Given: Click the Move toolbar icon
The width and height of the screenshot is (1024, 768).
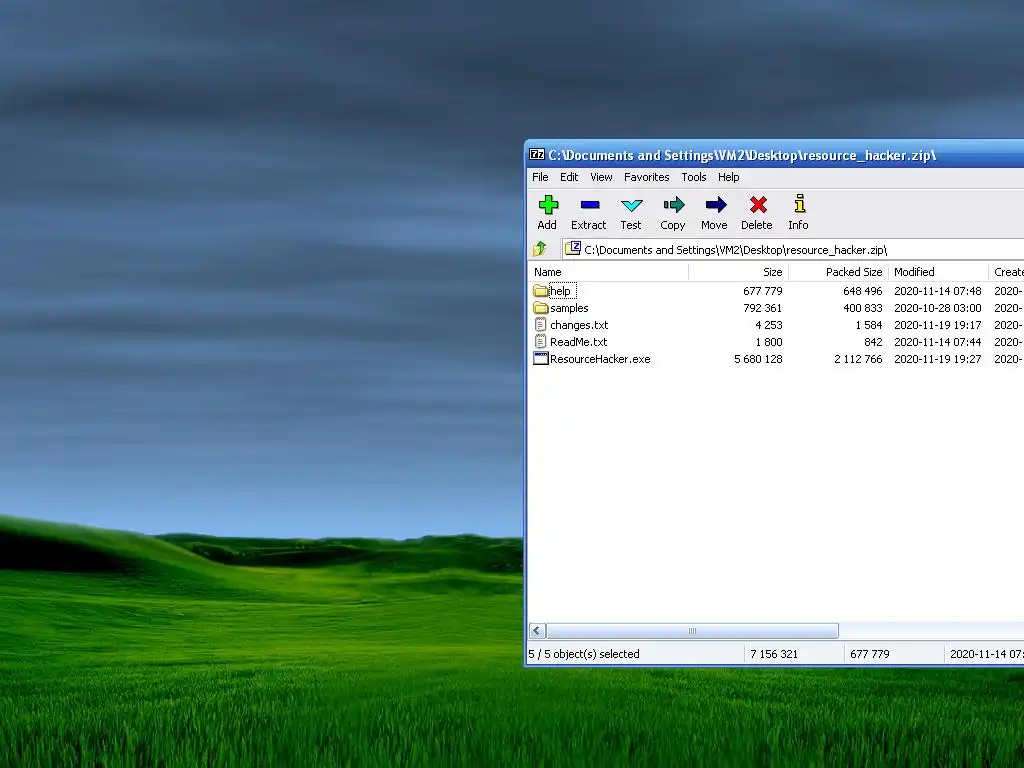Looking at the screenshot, I should [716, 205].
